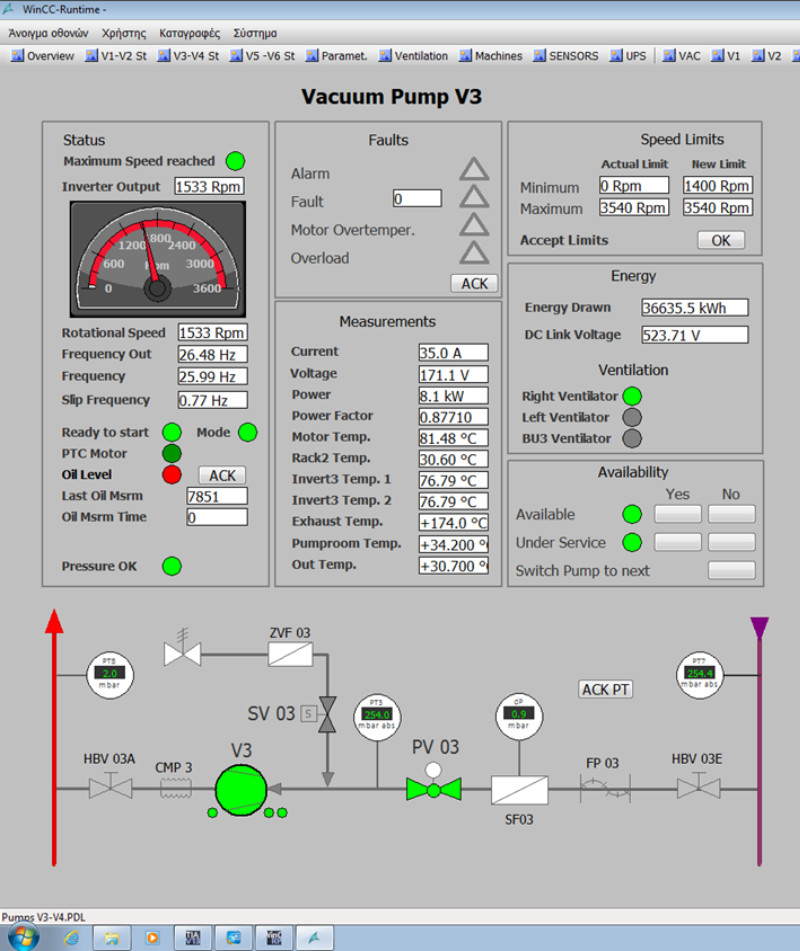Open the Paramet. screen

tap(337, 56)
